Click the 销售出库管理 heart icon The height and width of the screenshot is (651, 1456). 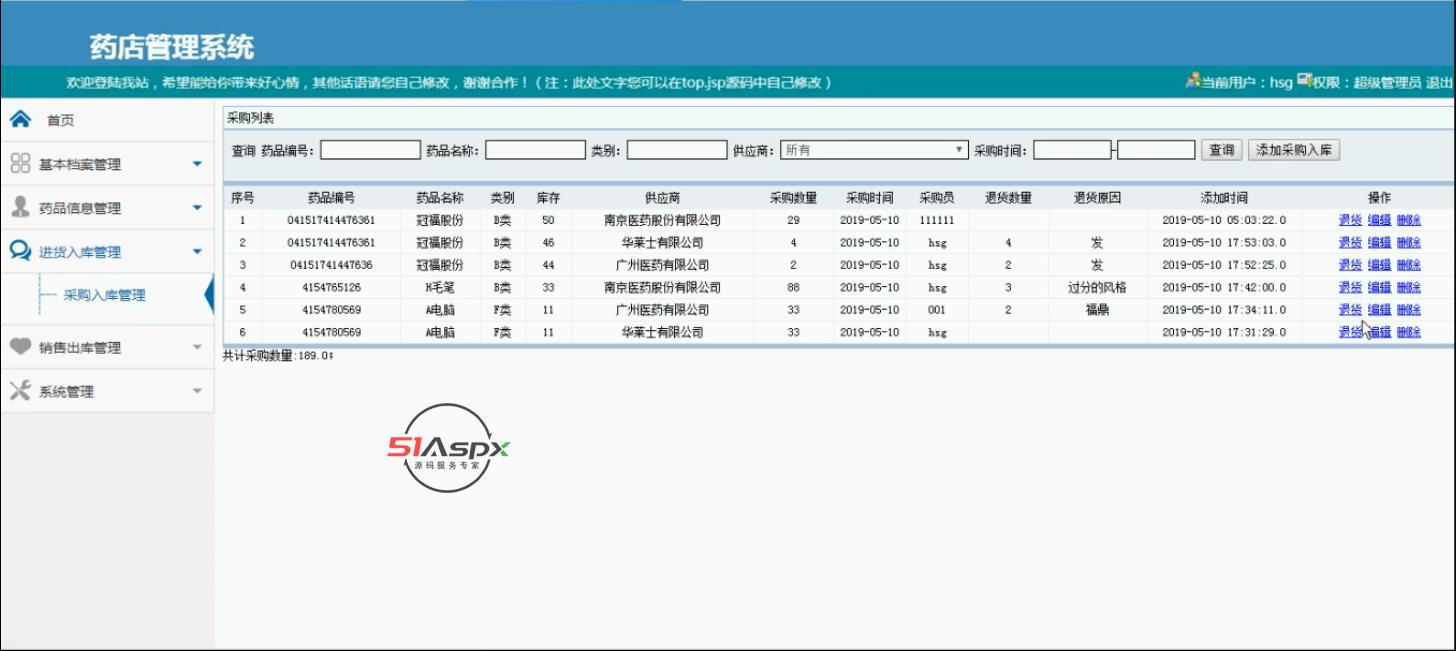(x=20, y=347)
